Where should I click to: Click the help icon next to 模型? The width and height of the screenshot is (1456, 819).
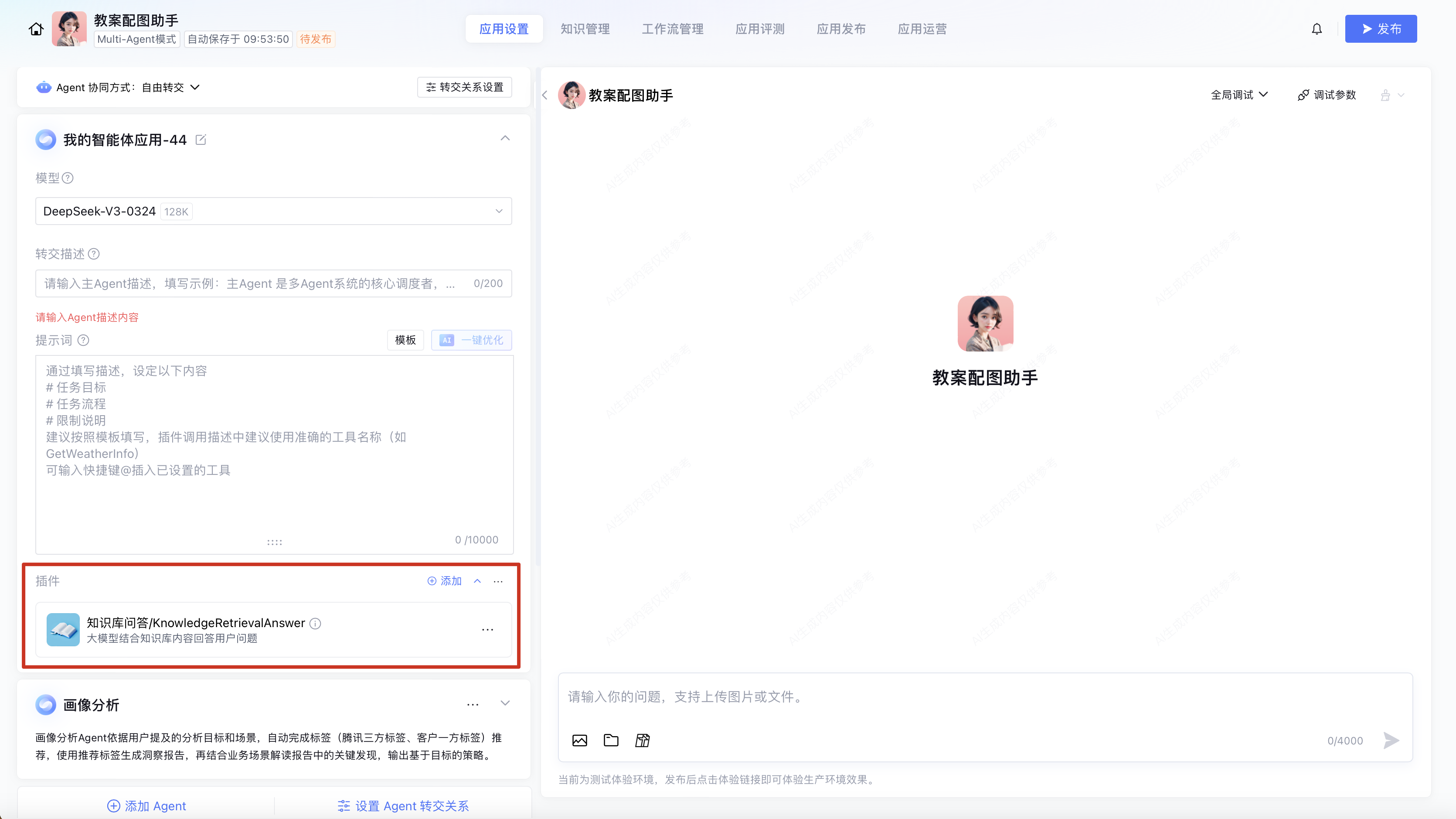coord(68,178)
